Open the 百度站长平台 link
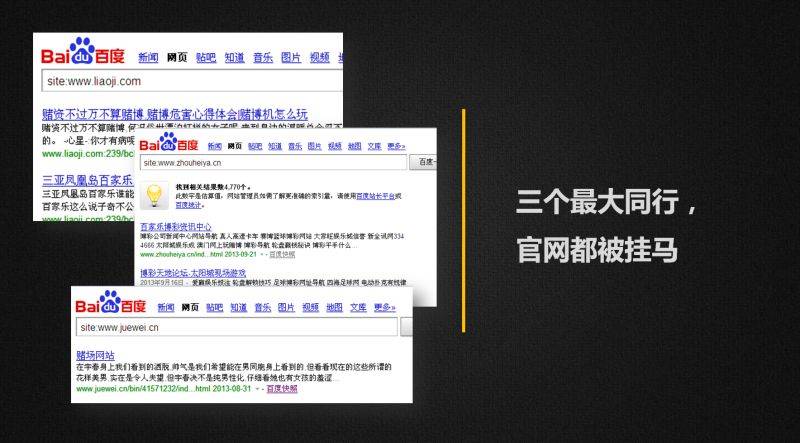800x443 pixels. (x=376, y=196)
